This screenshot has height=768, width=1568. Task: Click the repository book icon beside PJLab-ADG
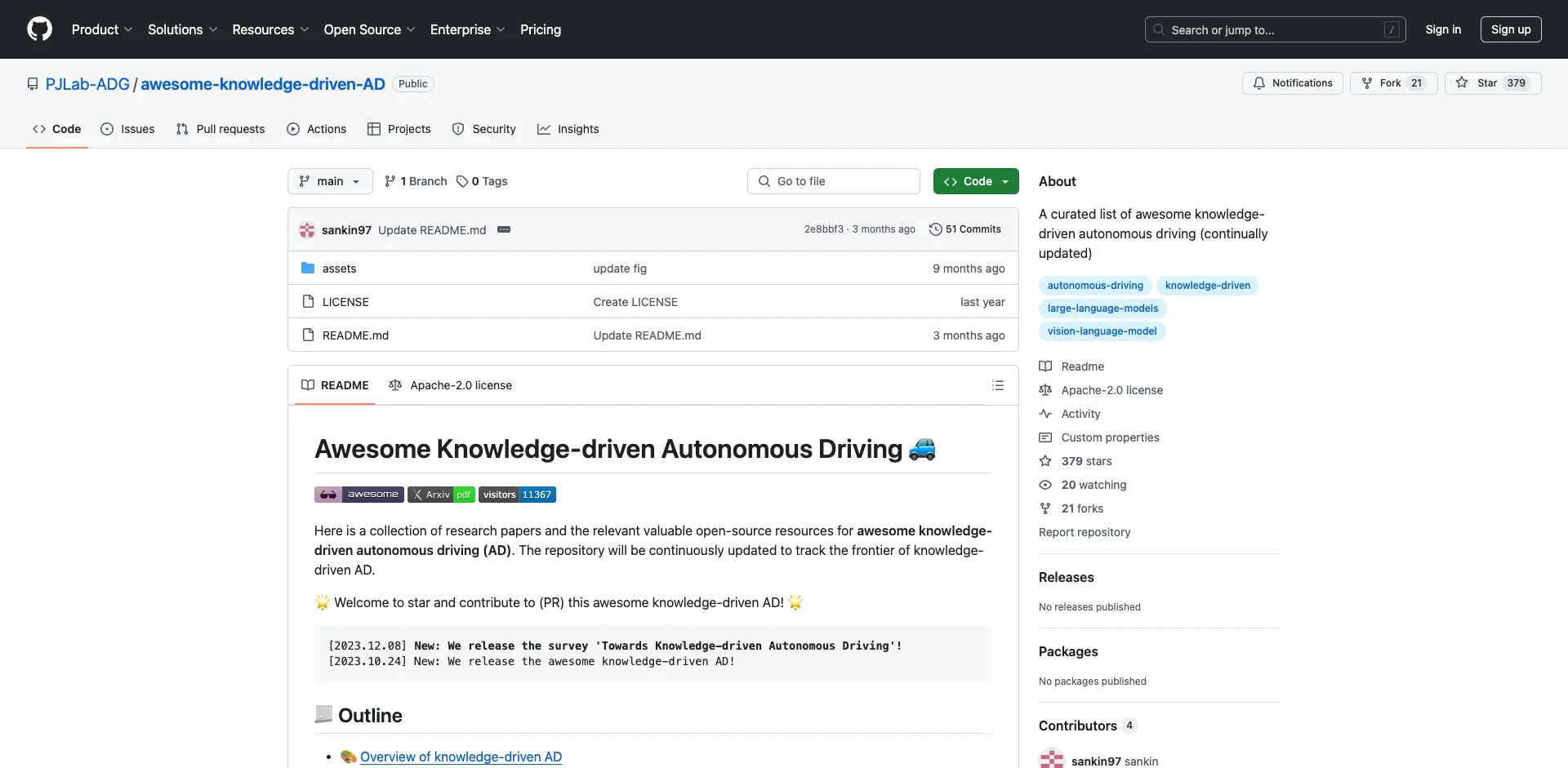click(33, 84)
